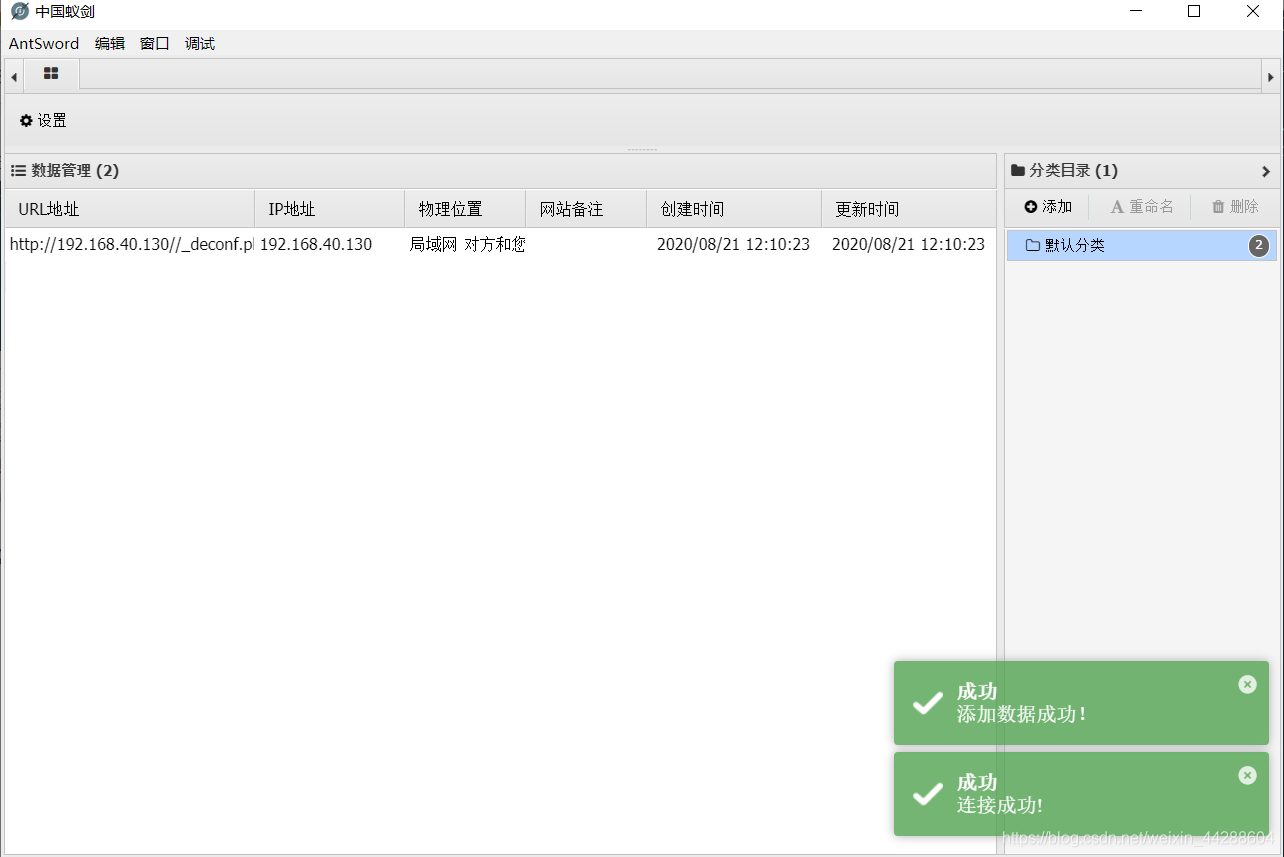Viewport: 1284px width, 857px height.
Task: Click the 中国蚁剑 app icon in title bar
Action: [x=20, y=12]
